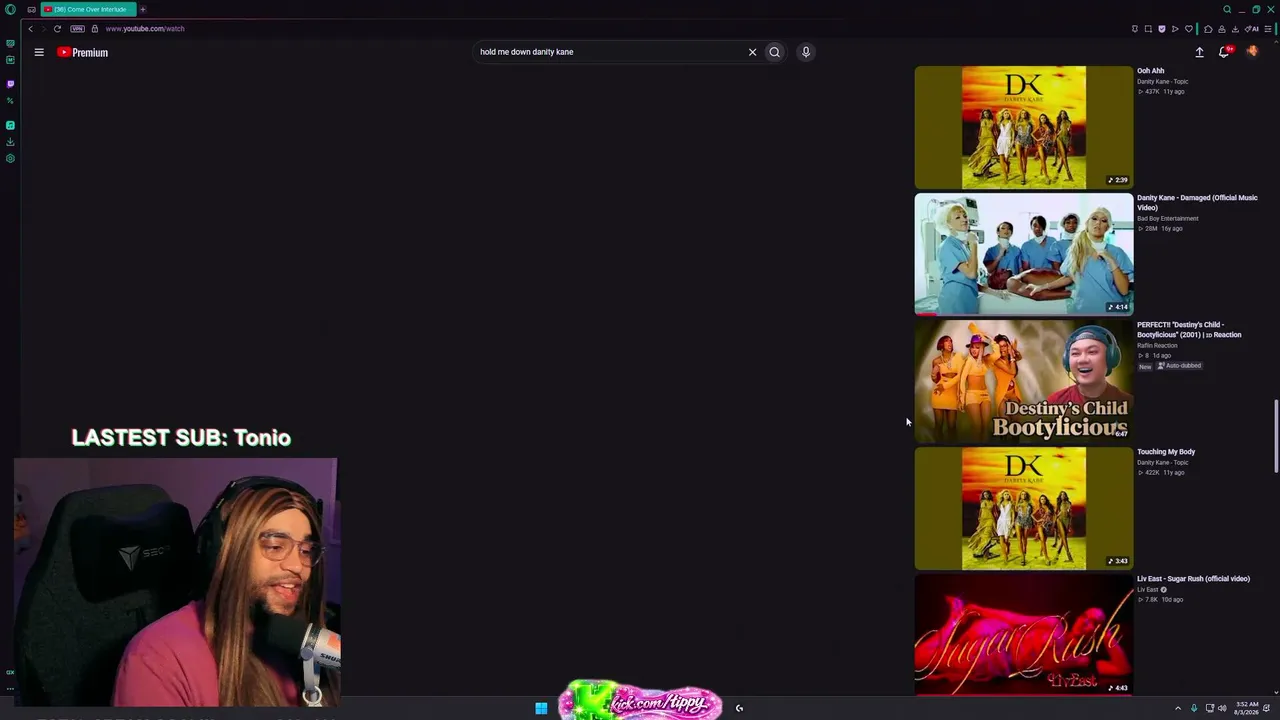Open the taskbar clock showing 3:52 AM

(1247, 708)
